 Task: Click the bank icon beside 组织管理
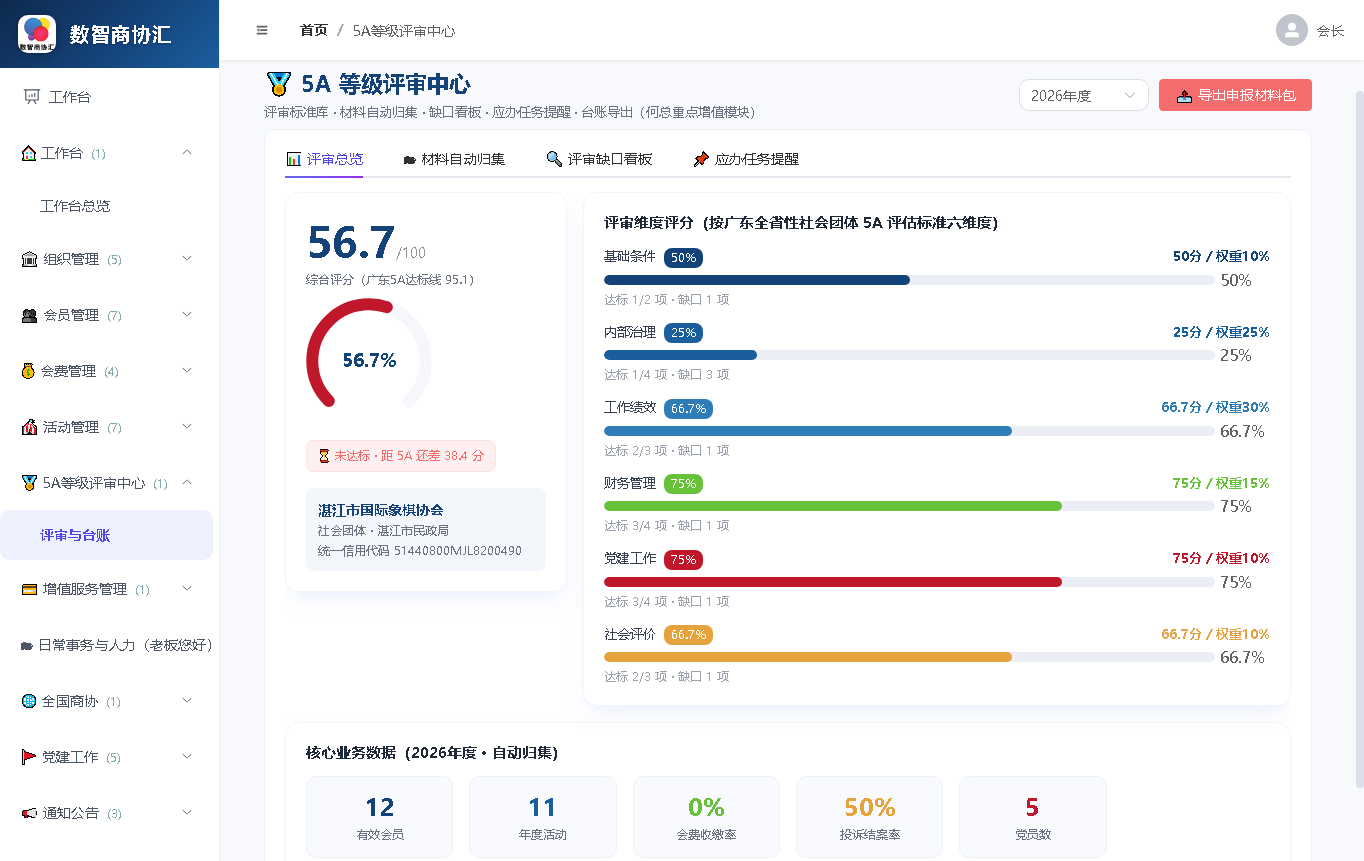(29, 259)
